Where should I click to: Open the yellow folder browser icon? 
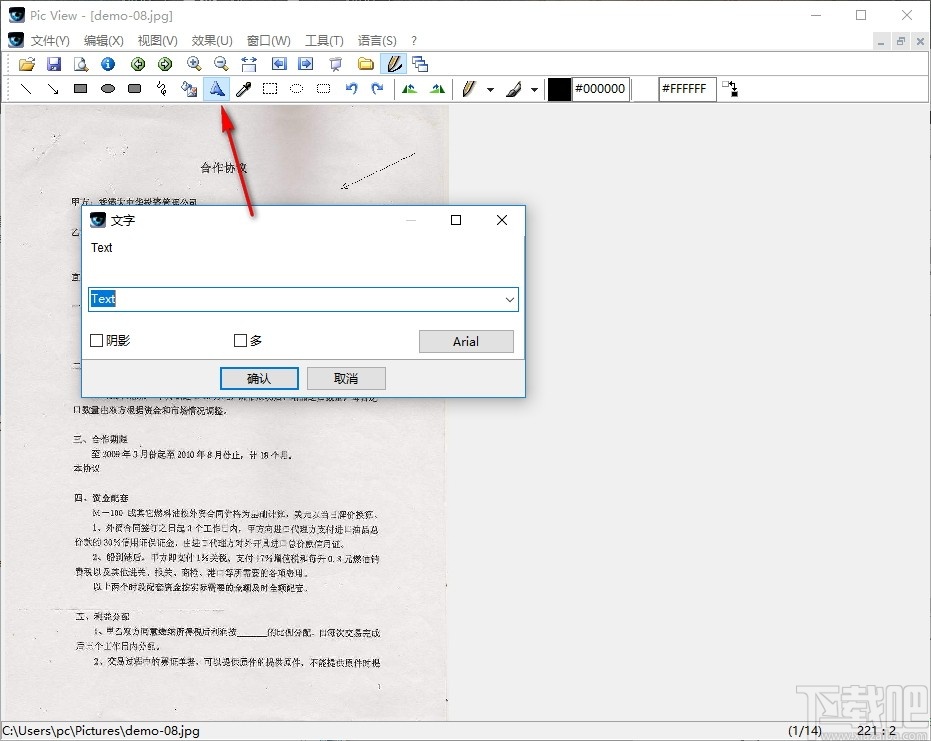[366, 64]
